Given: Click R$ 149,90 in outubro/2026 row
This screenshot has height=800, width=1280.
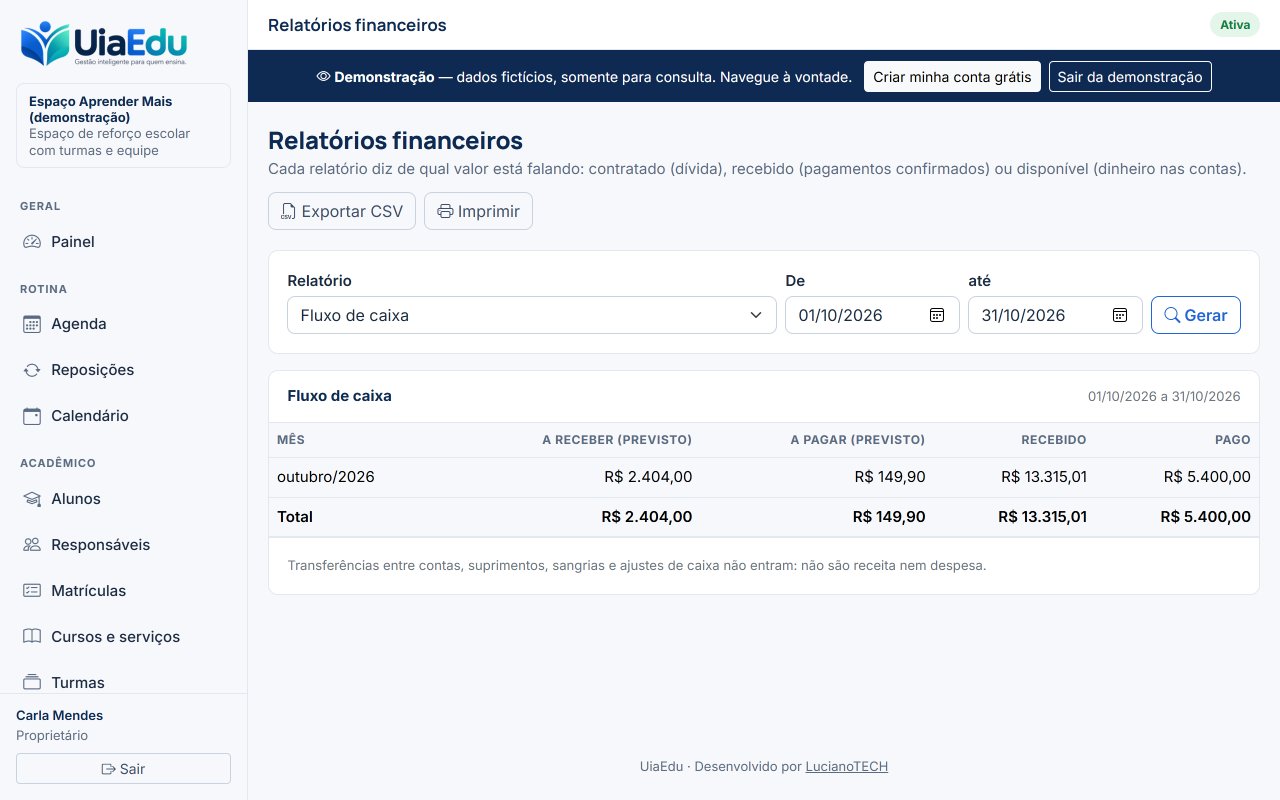Looking at the screenshot, I should [890, 477].
